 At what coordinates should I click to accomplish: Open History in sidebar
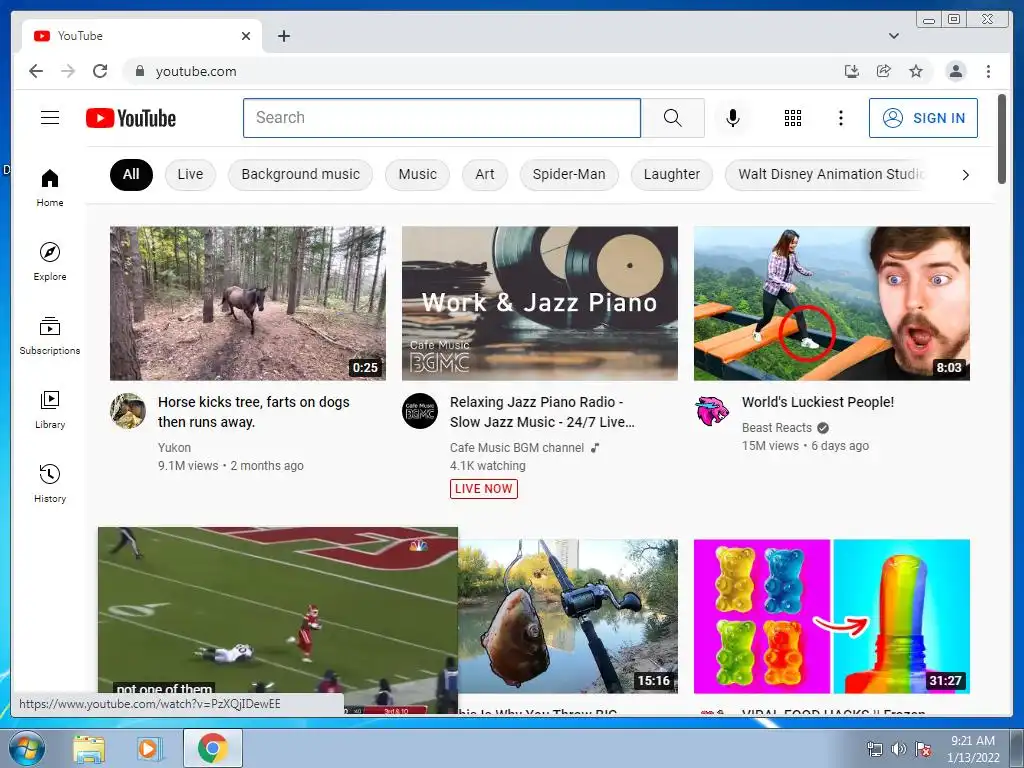pyautogui.click(x=50, y=483)
